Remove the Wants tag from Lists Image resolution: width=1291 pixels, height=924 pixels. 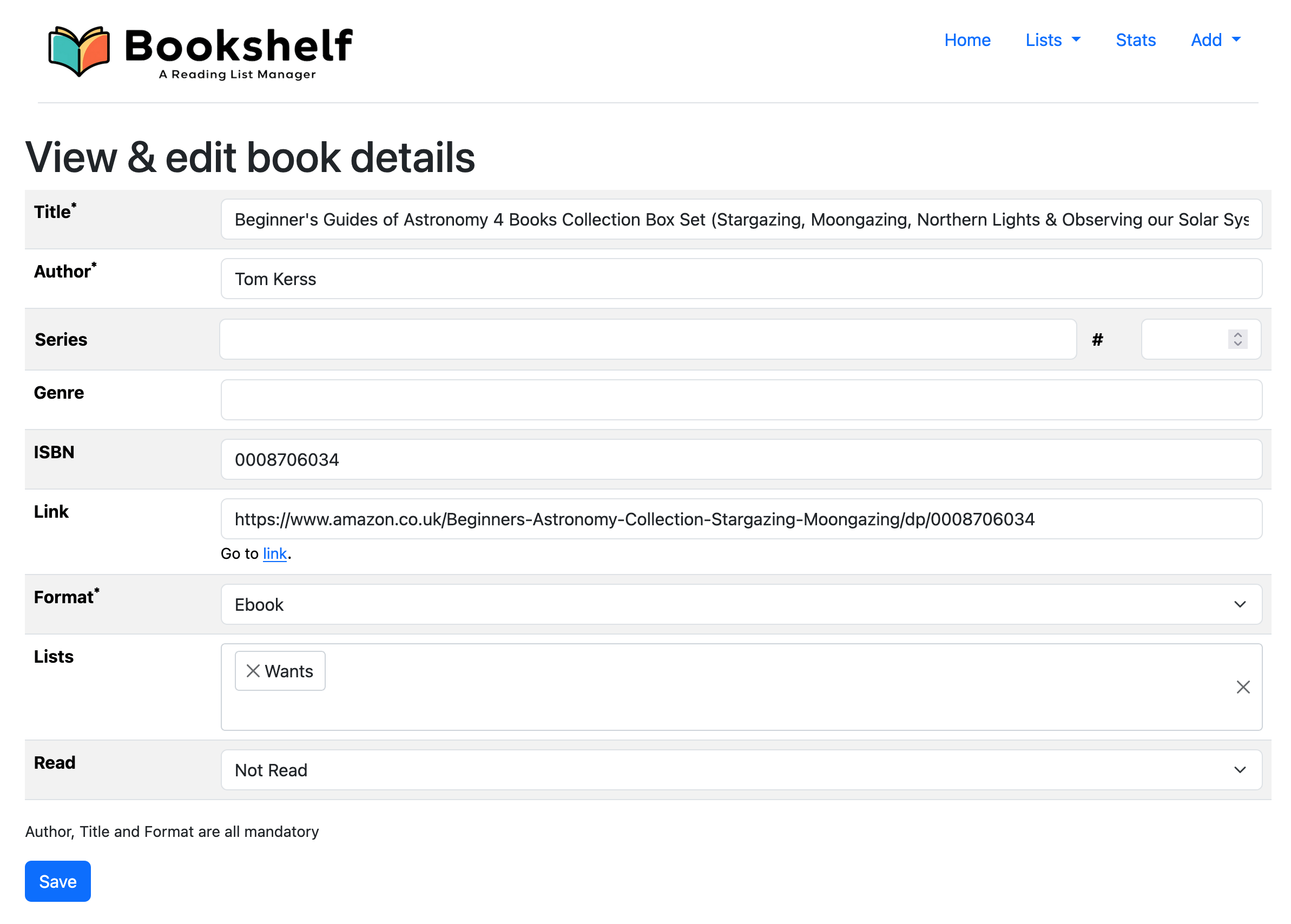pos(253,671)
